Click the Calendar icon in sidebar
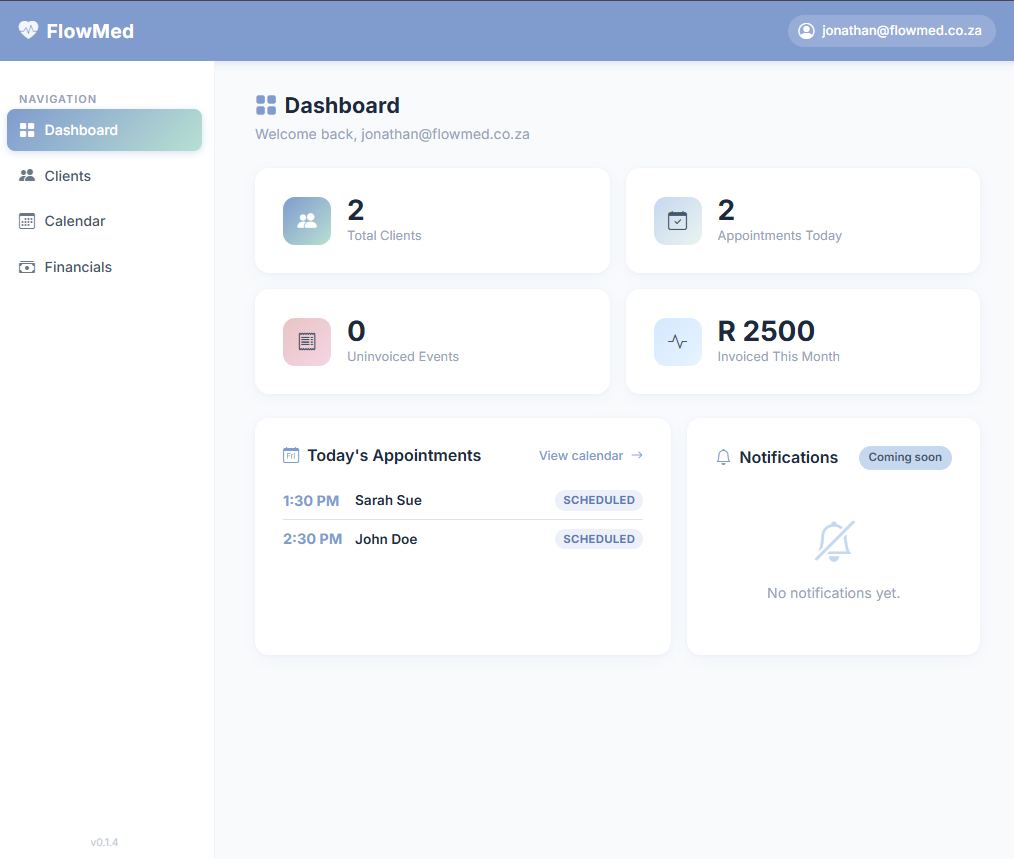The image size is (1014, 859). click(x=27, y=221)
